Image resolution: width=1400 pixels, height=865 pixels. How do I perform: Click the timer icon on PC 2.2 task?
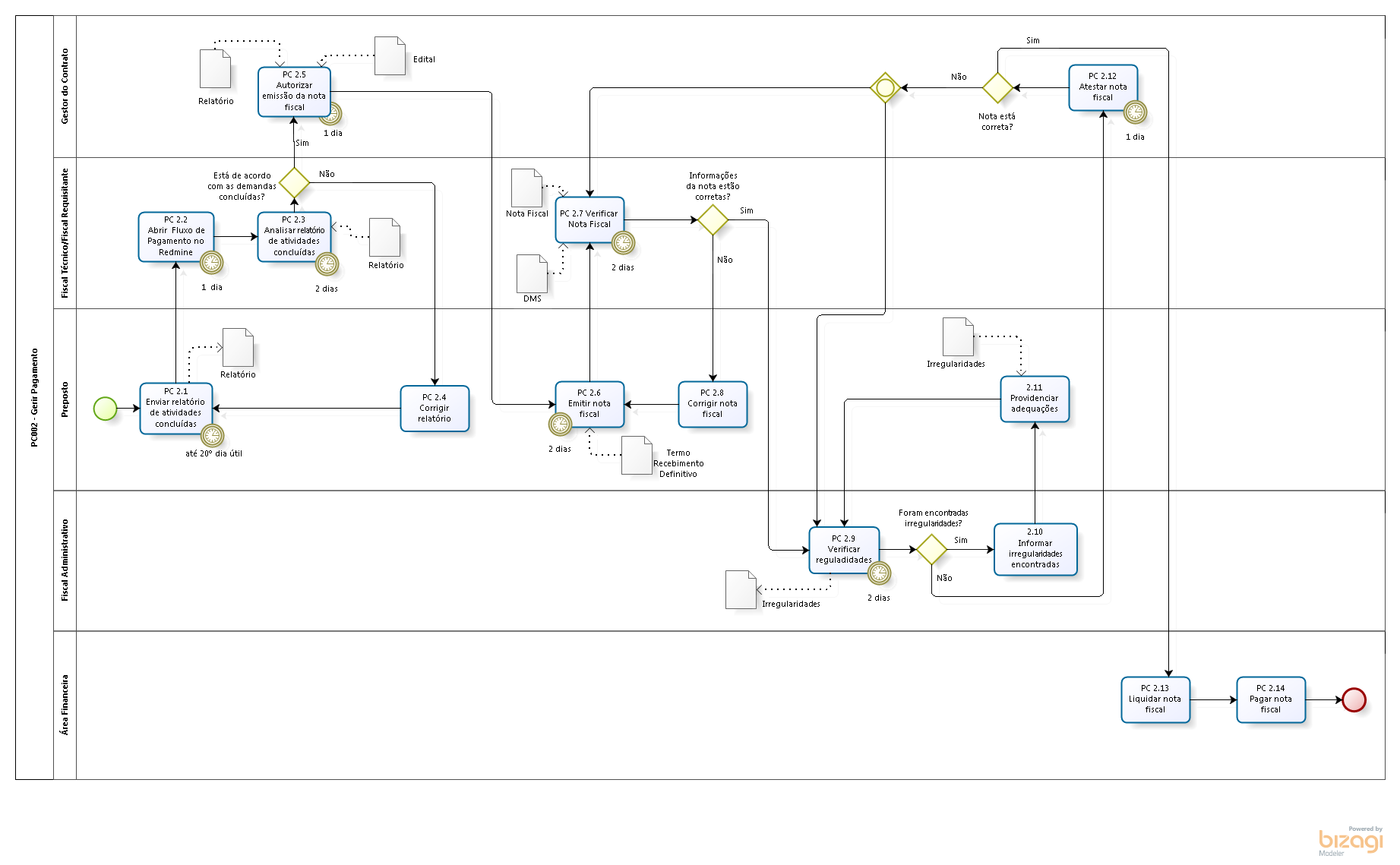pyautogui.click(x=211, y=263)
